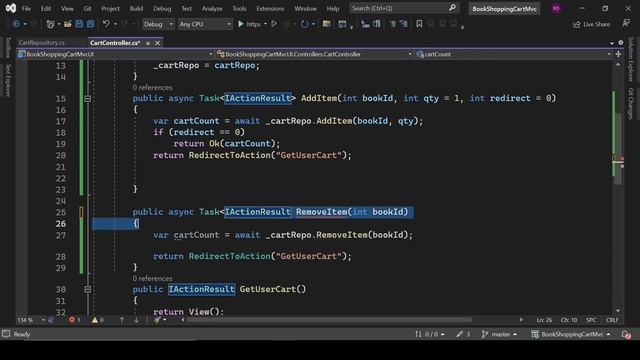640x360 pixels.
Task: Click the Open File folder icon
Action: pyautogui.click(x=68, y=24)
